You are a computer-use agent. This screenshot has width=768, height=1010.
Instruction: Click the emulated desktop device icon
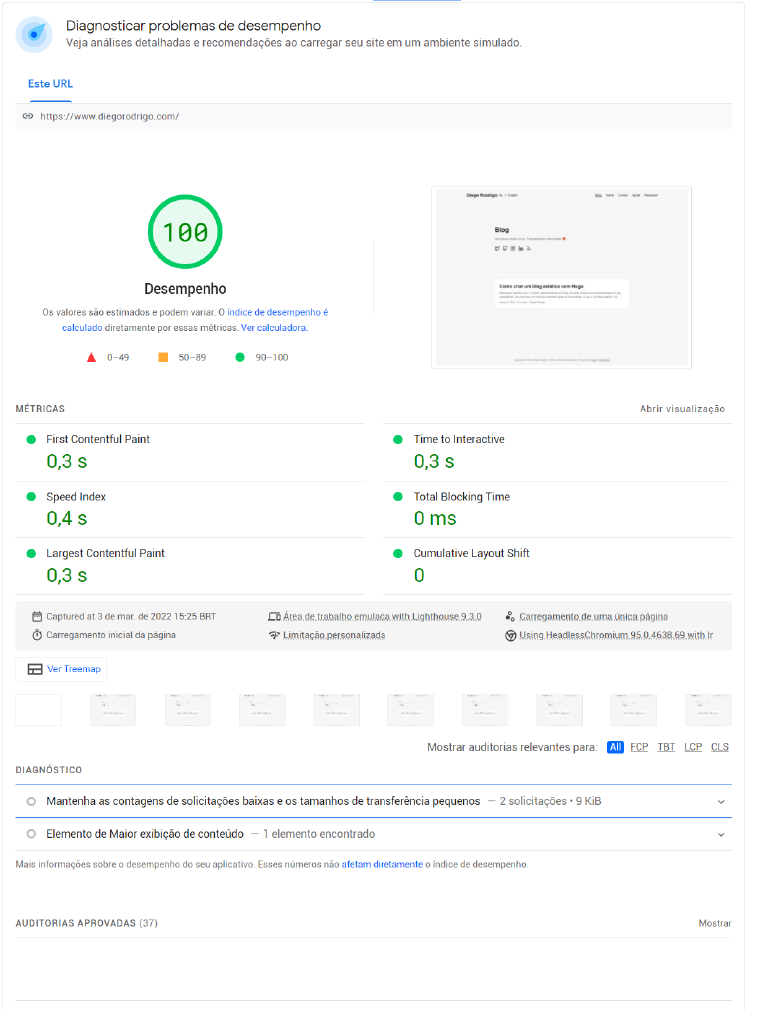274,617
